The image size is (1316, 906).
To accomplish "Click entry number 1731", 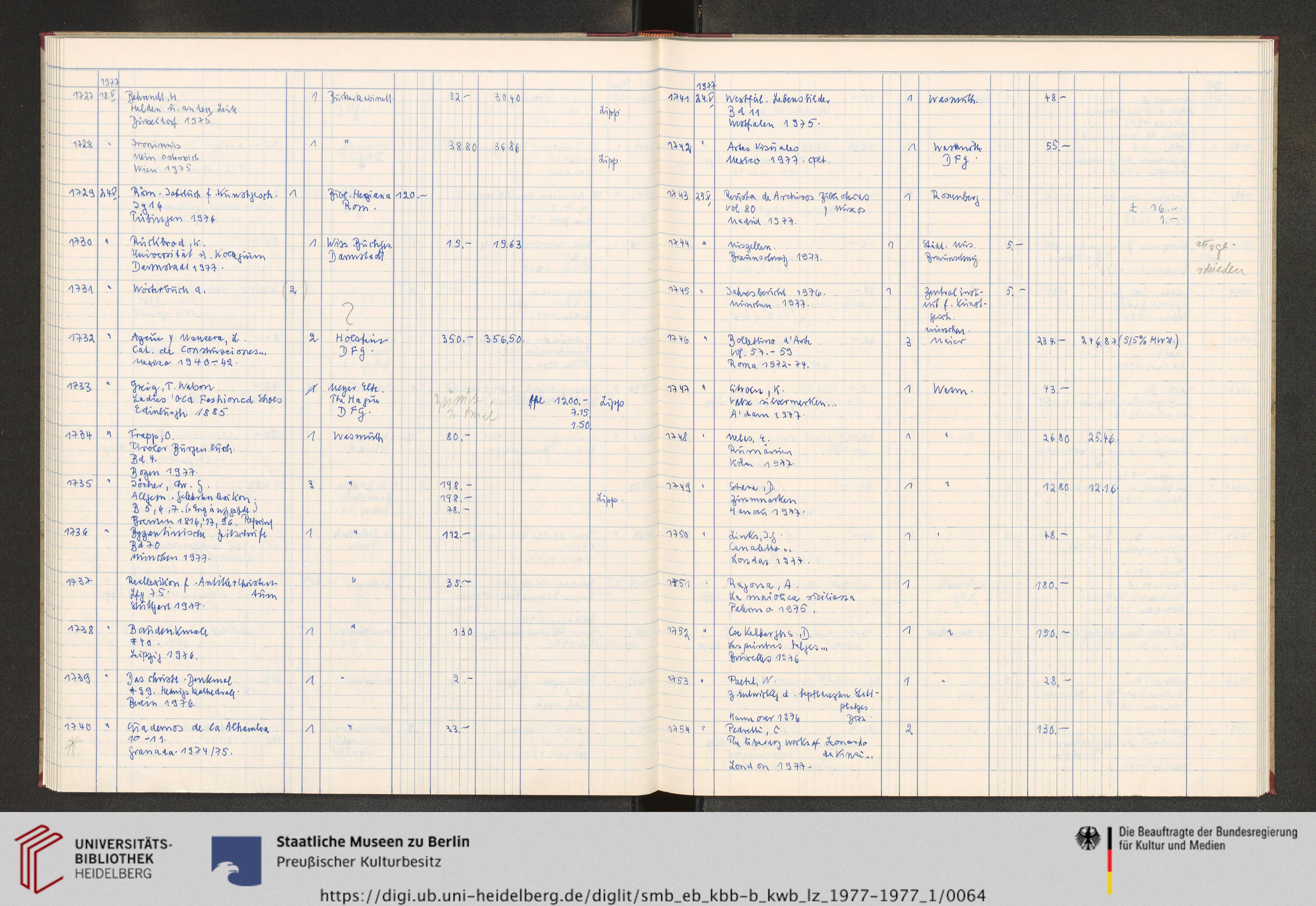I will click(81, 289).
